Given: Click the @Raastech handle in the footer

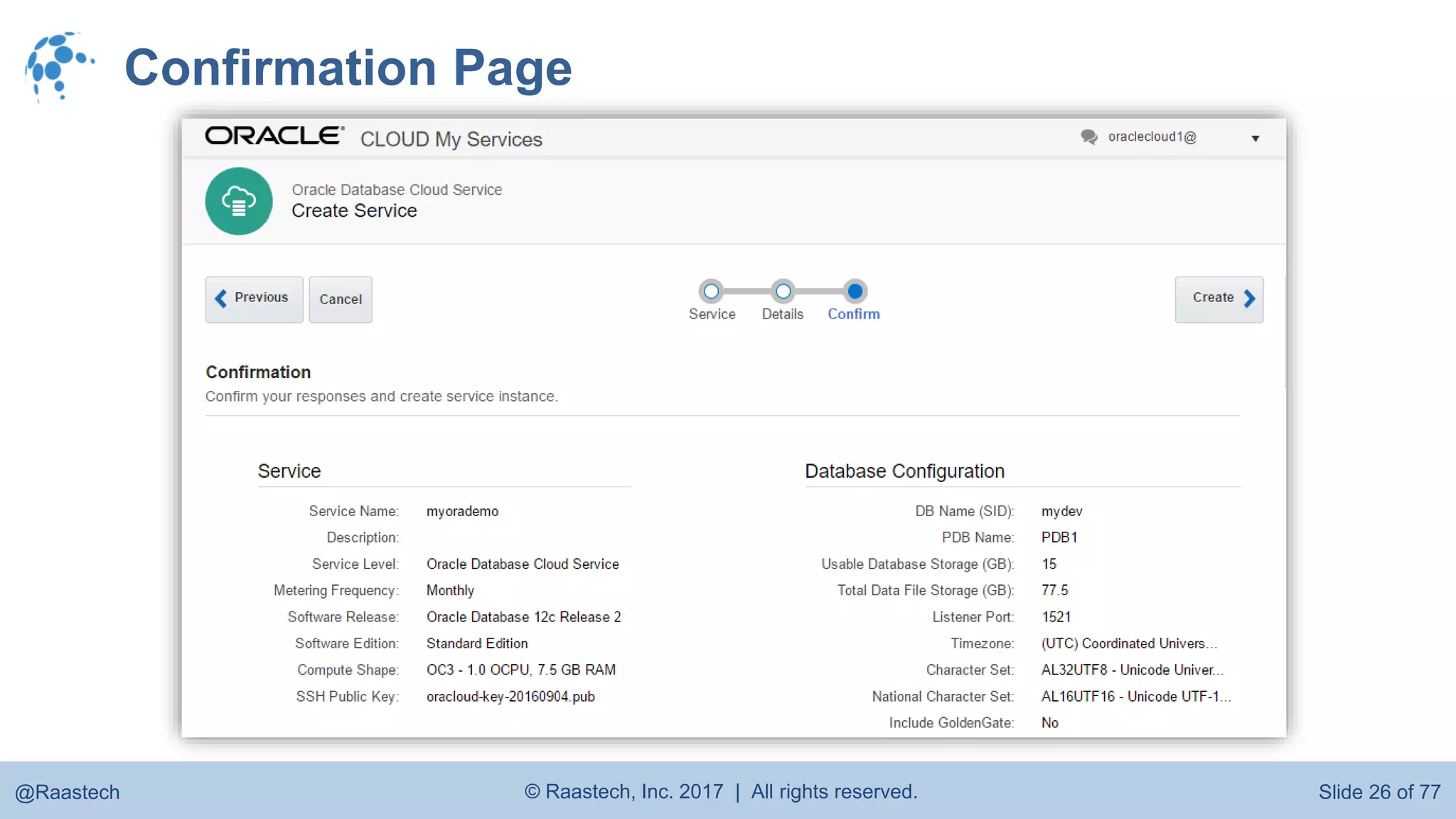Looking at the screenshot, I should pyautogui.click(x=68, y=792).
